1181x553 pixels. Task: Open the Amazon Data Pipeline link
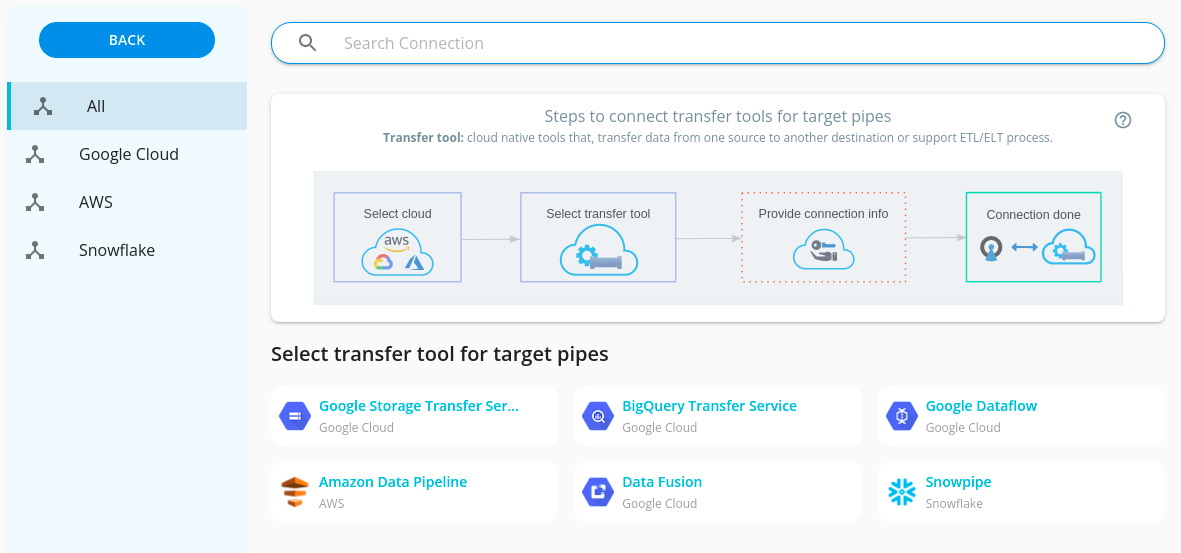point(393,482)
